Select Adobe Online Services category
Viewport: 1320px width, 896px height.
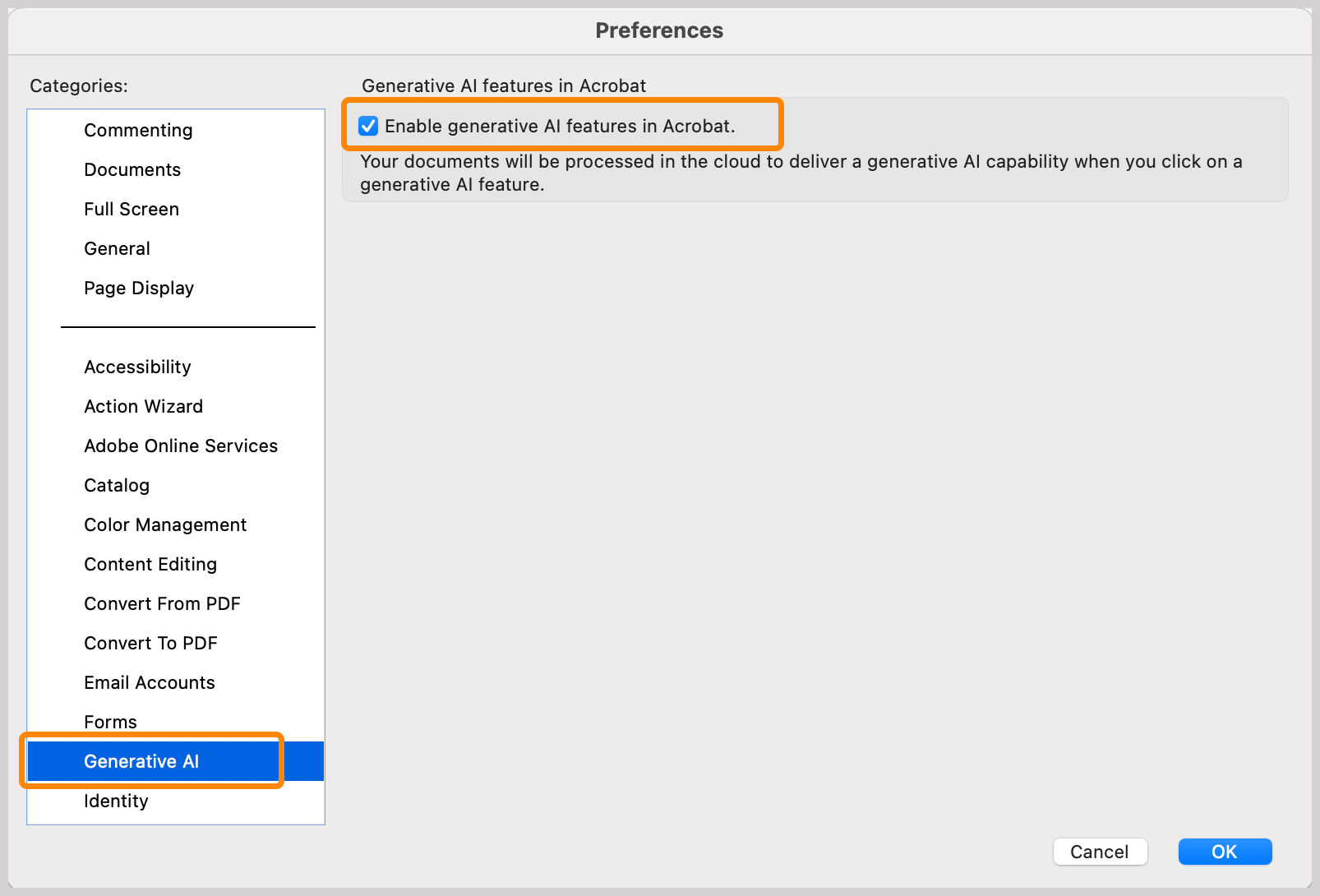coord(181,446)
